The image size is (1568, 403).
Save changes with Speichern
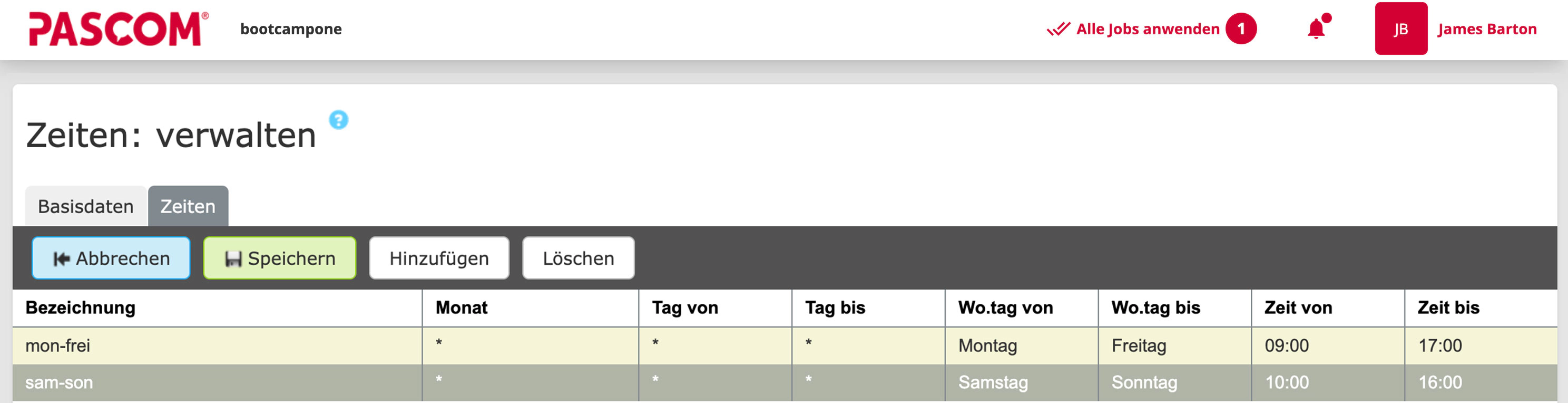coord(279,258)
